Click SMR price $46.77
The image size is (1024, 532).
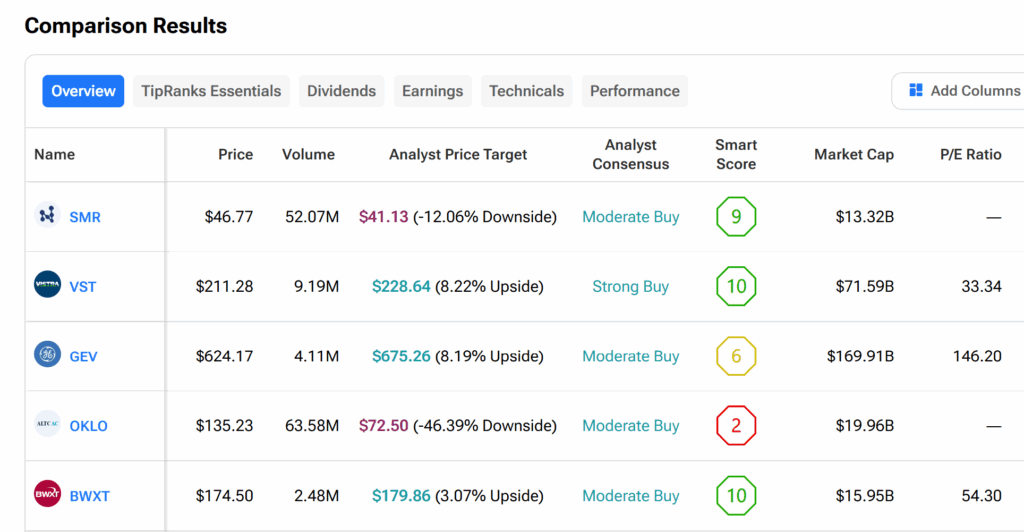coord(229,217)
